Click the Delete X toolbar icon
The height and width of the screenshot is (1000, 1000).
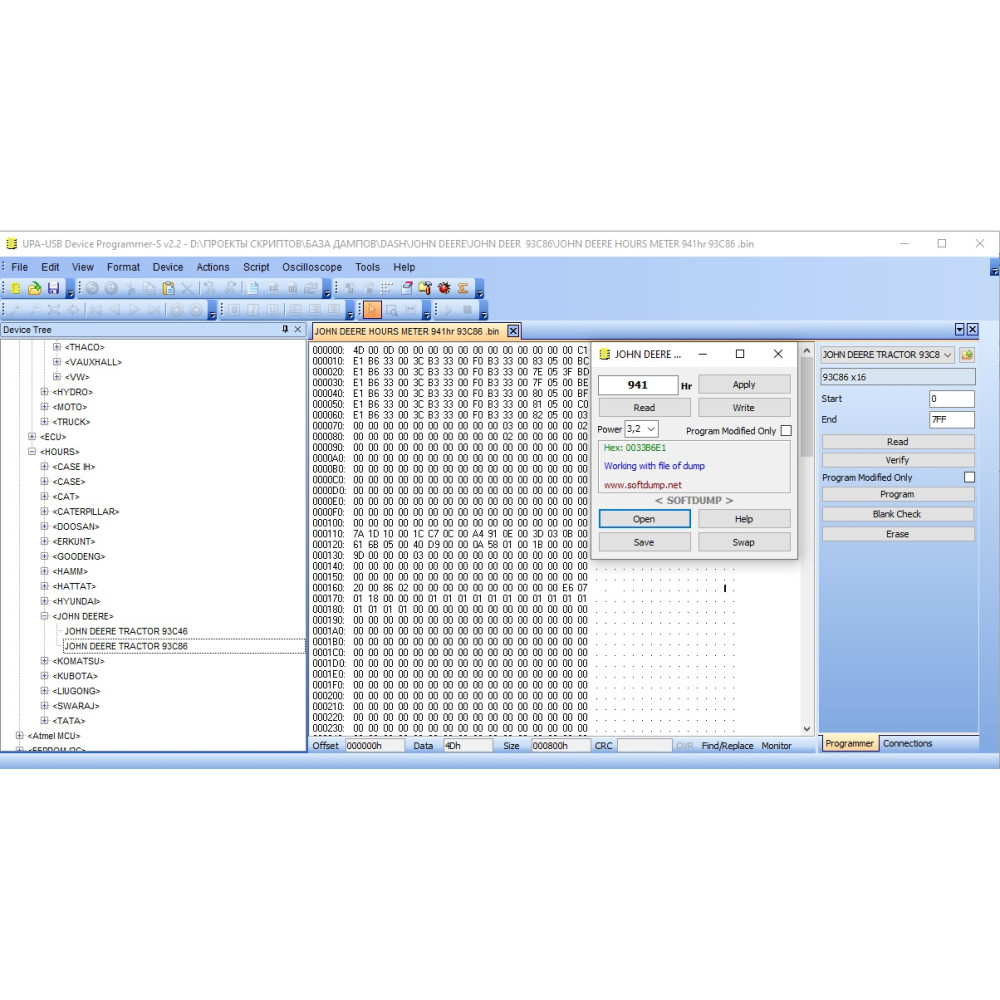tap(187, 288)
